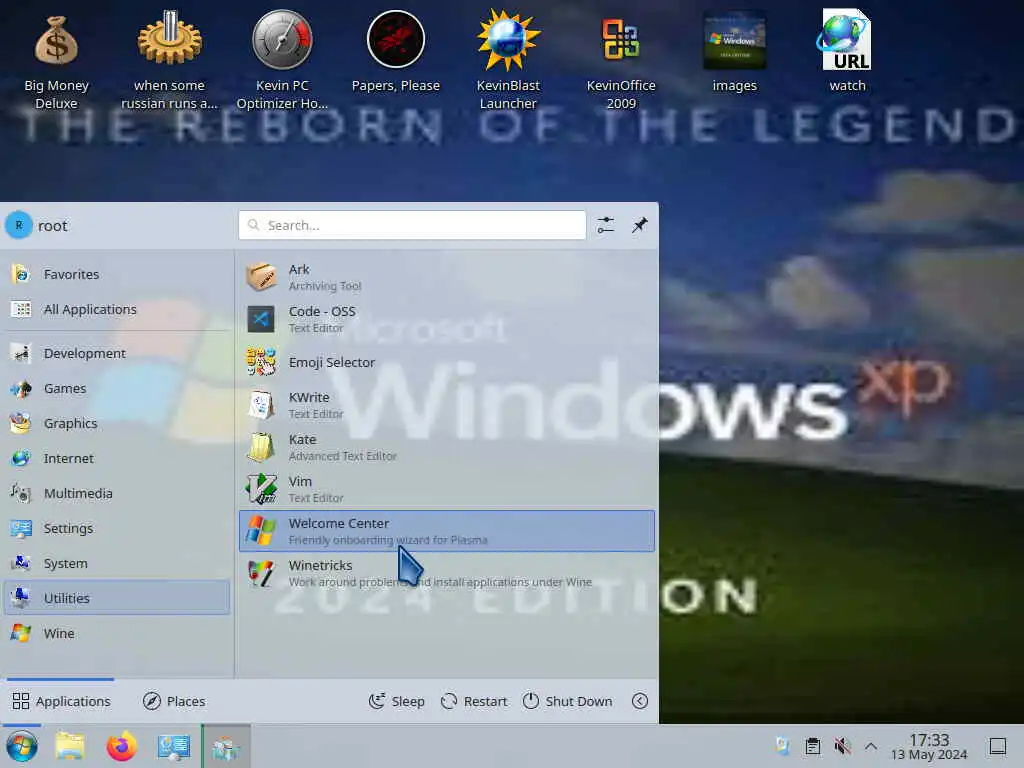Screen dimensions: 1024x768
Task: Click the Show Desktop button
Action: (997, 746)
